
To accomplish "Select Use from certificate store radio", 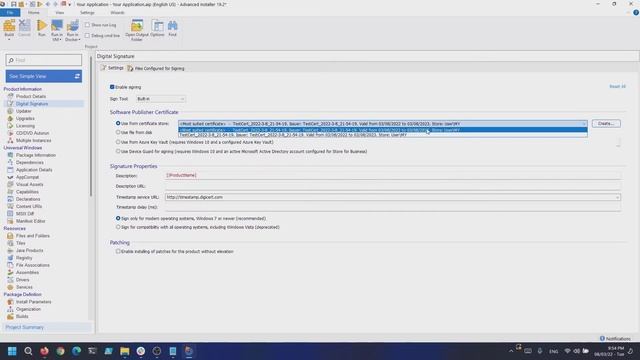I will (118, 123).
